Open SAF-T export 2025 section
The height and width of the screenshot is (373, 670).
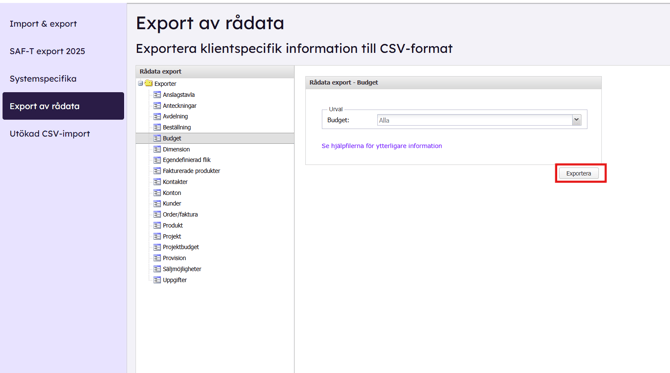[47, 51]
